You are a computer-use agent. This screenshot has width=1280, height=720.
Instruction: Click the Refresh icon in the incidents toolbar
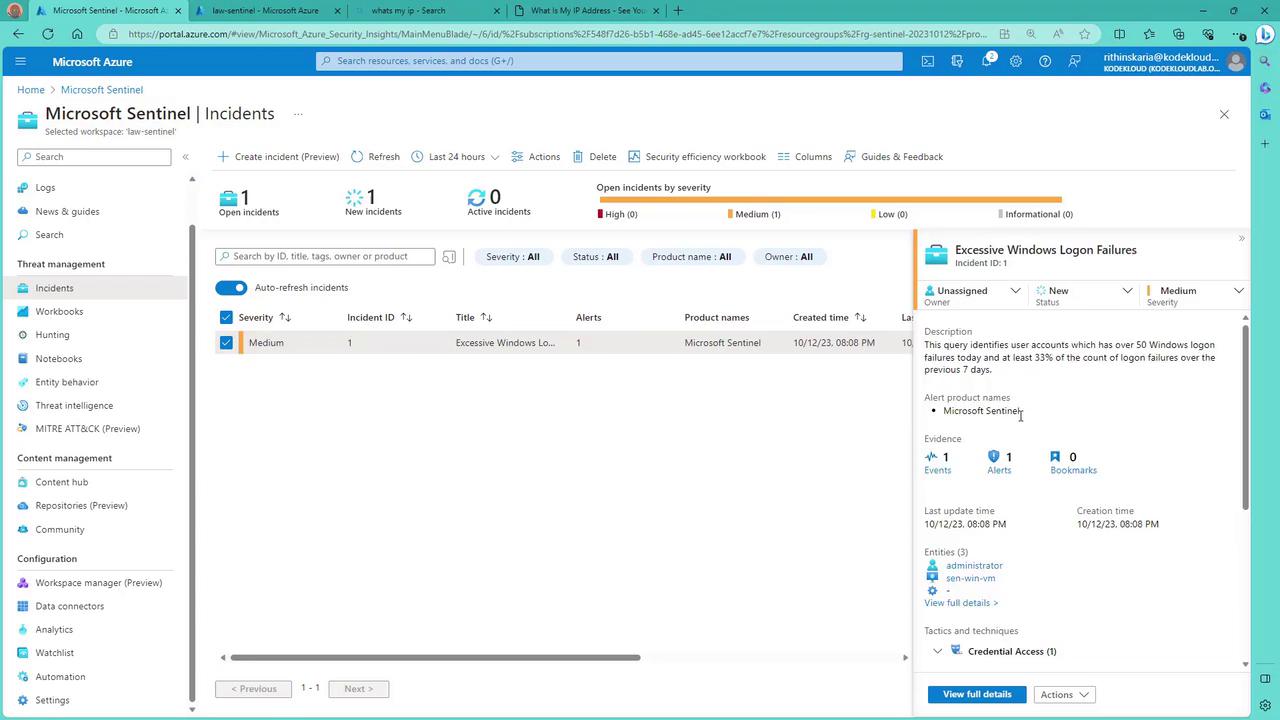(357, 157)
